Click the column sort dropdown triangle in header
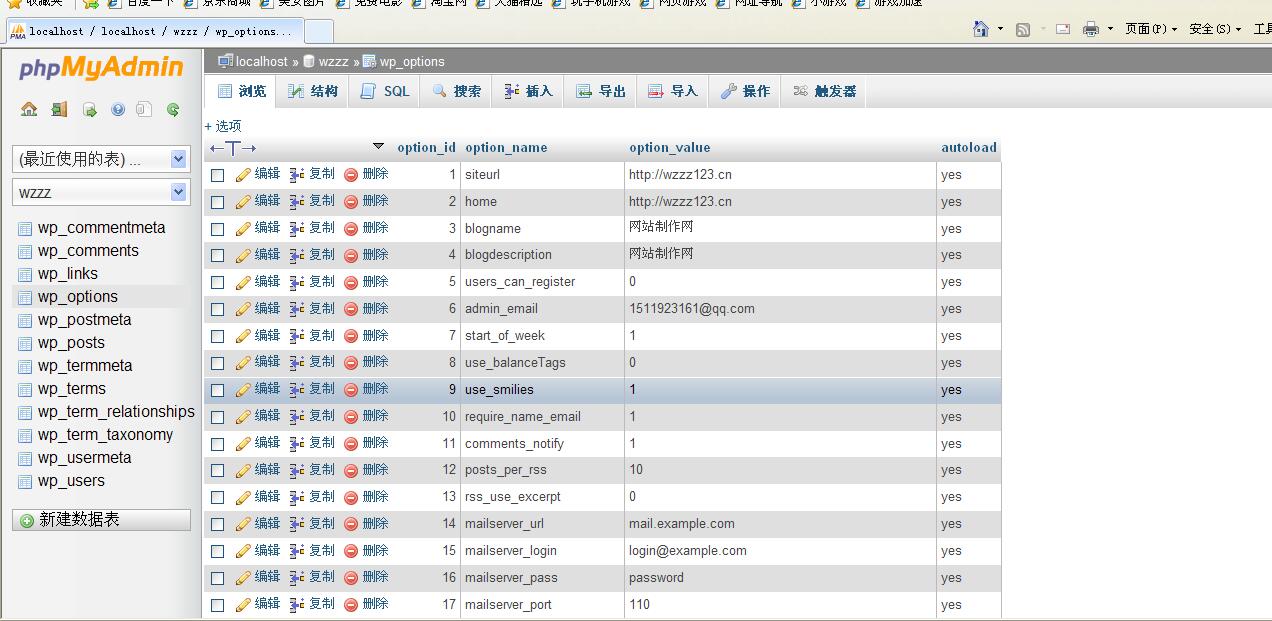Screen dimensions: 1272x621 pyautogui.click(x=378, y=147)
